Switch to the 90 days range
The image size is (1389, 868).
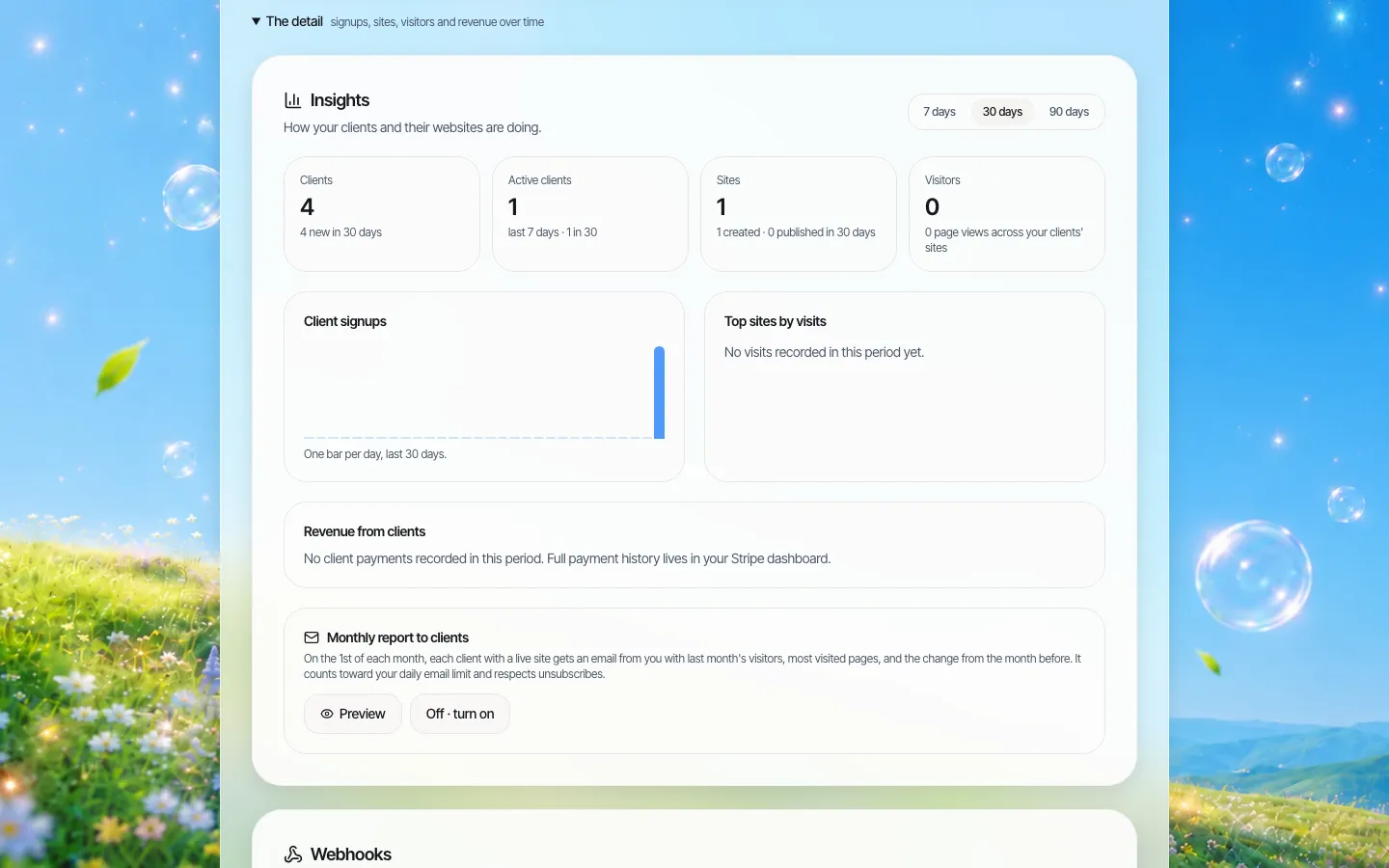(1069, 112)
